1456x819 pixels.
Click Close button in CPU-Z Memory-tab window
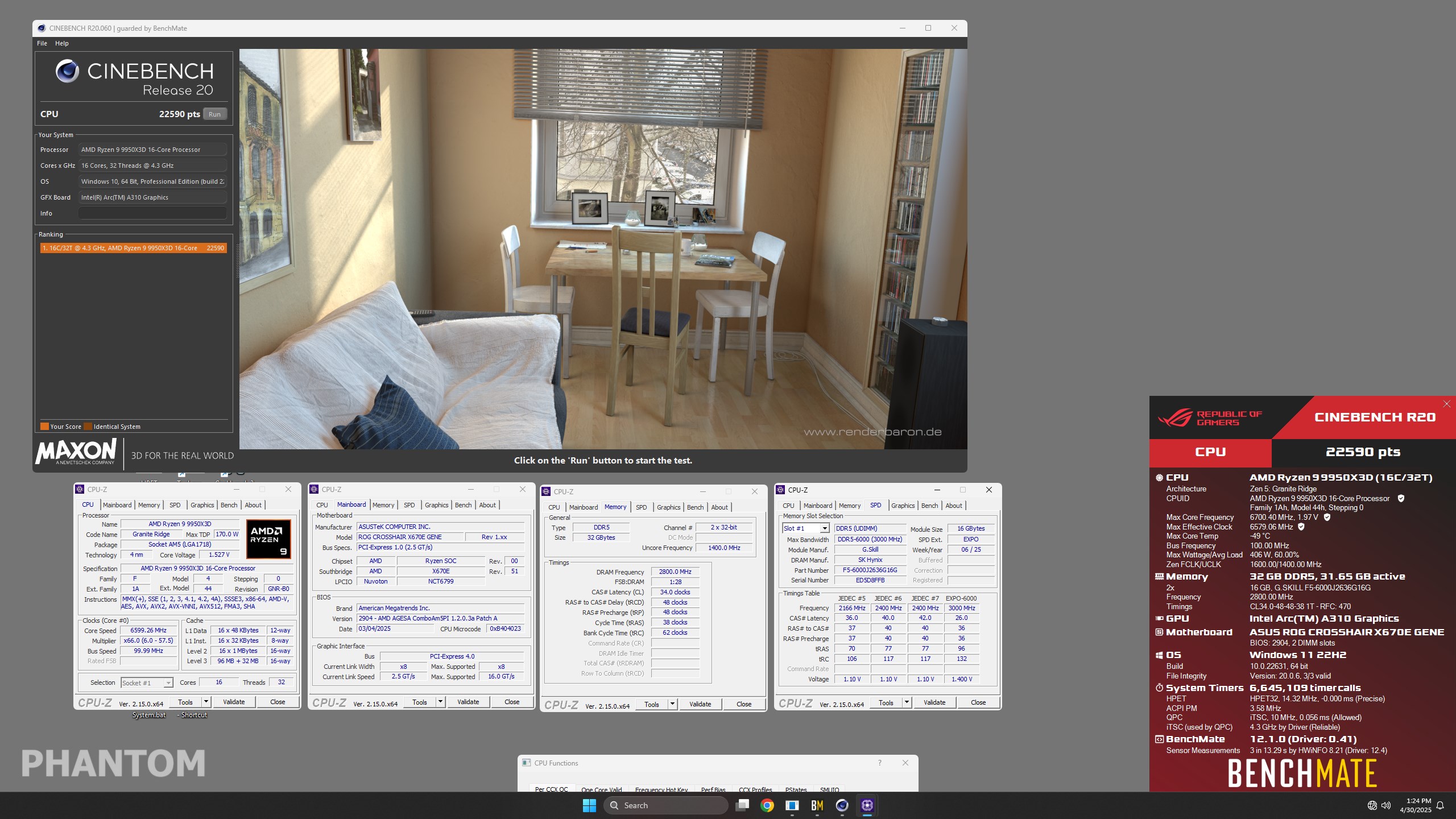pyautogui.click(x=744, y=704)
